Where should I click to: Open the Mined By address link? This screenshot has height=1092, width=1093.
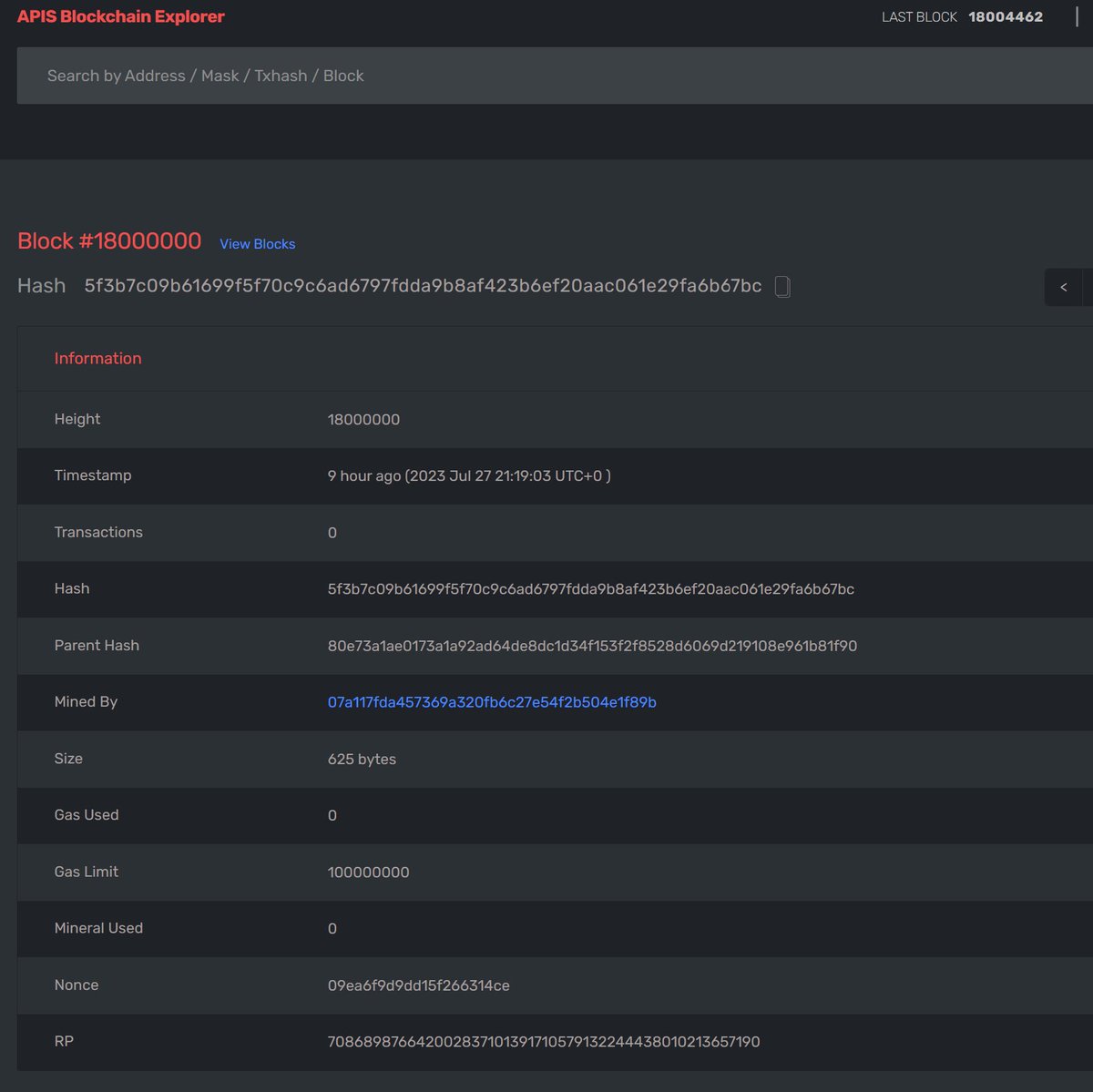[x=492, y=702]
